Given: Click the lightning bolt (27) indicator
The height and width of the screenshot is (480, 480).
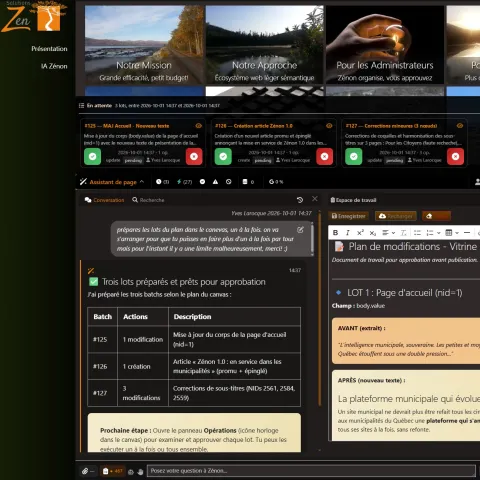Looking at the screenshot, I should 184,182.
